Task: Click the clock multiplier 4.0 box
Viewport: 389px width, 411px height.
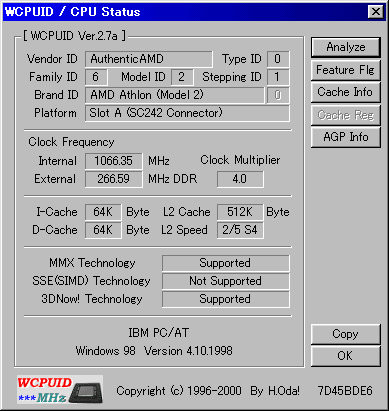Action: [240, 179]
